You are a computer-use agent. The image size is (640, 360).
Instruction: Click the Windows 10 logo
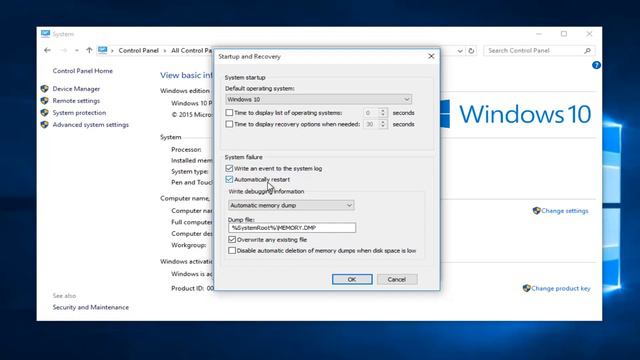[x=516, y=114]
